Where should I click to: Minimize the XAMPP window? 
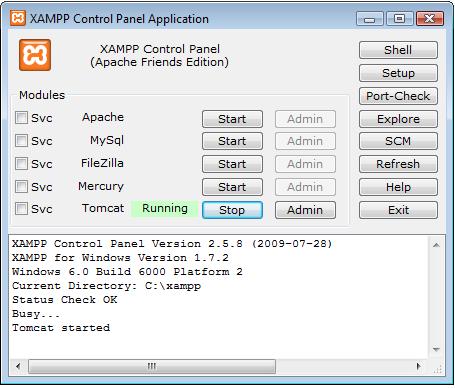coord(370,19)
